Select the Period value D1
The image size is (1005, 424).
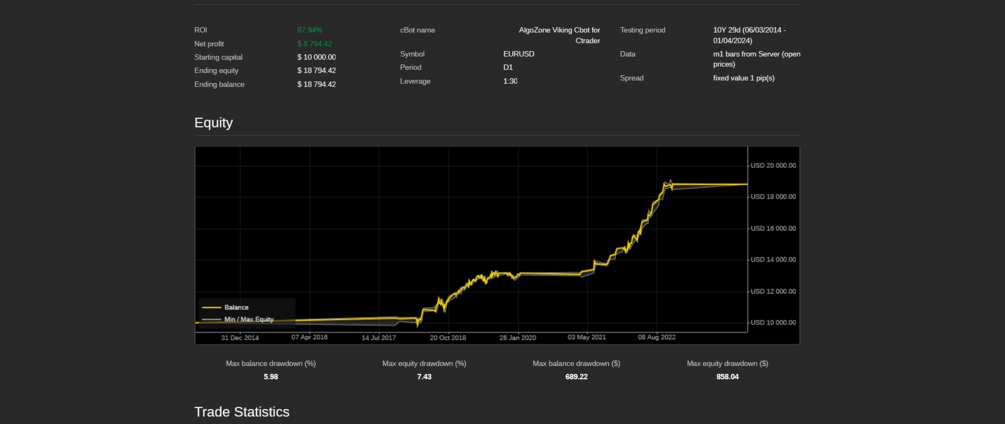pos(508,67)
